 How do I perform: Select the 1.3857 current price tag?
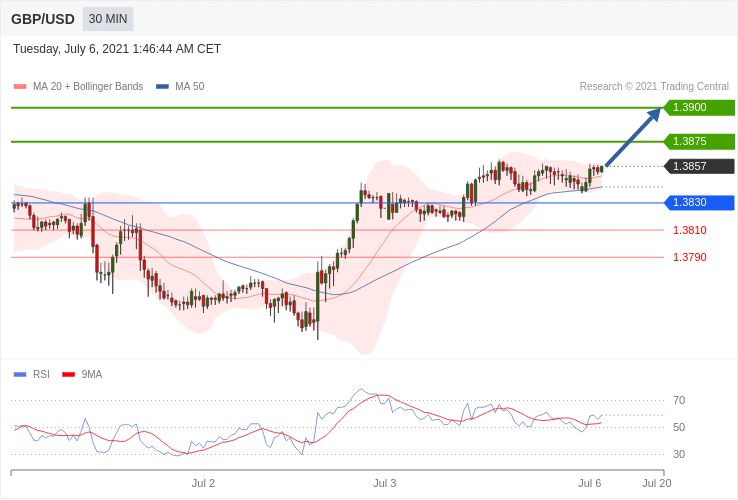(x=699, y=166)
